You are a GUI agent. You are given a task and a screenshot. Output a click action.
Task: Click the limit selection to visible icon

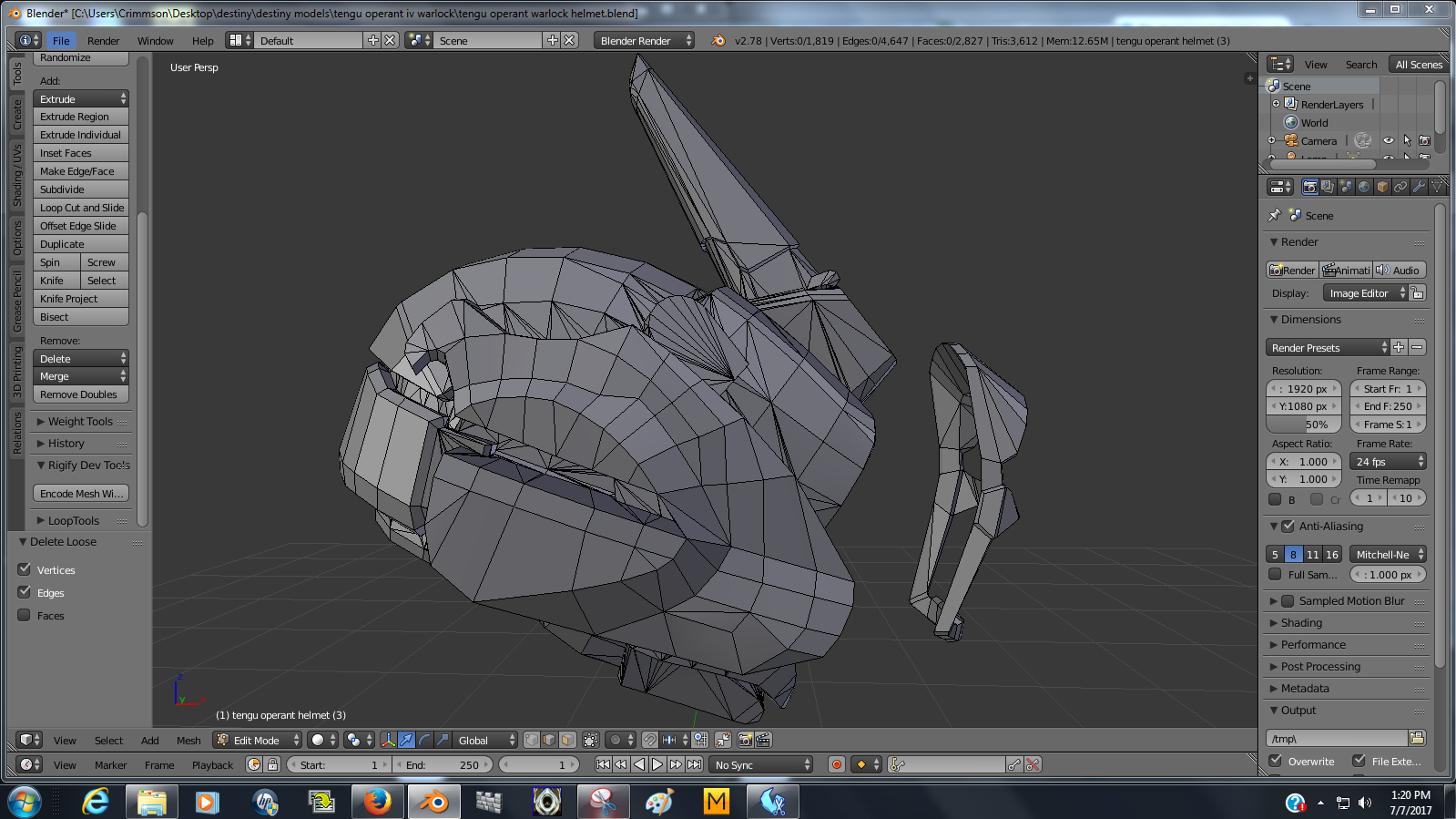[591, 740]
